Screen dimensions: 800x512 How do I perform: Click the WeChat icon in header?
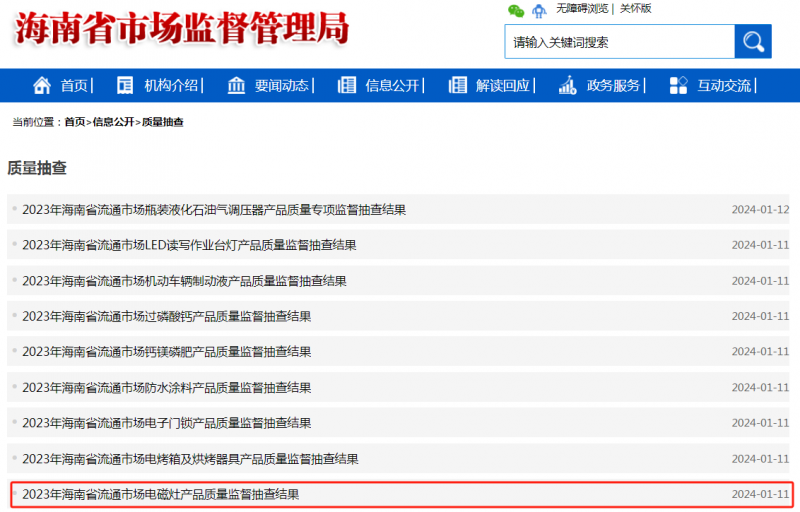click(516, 10)
